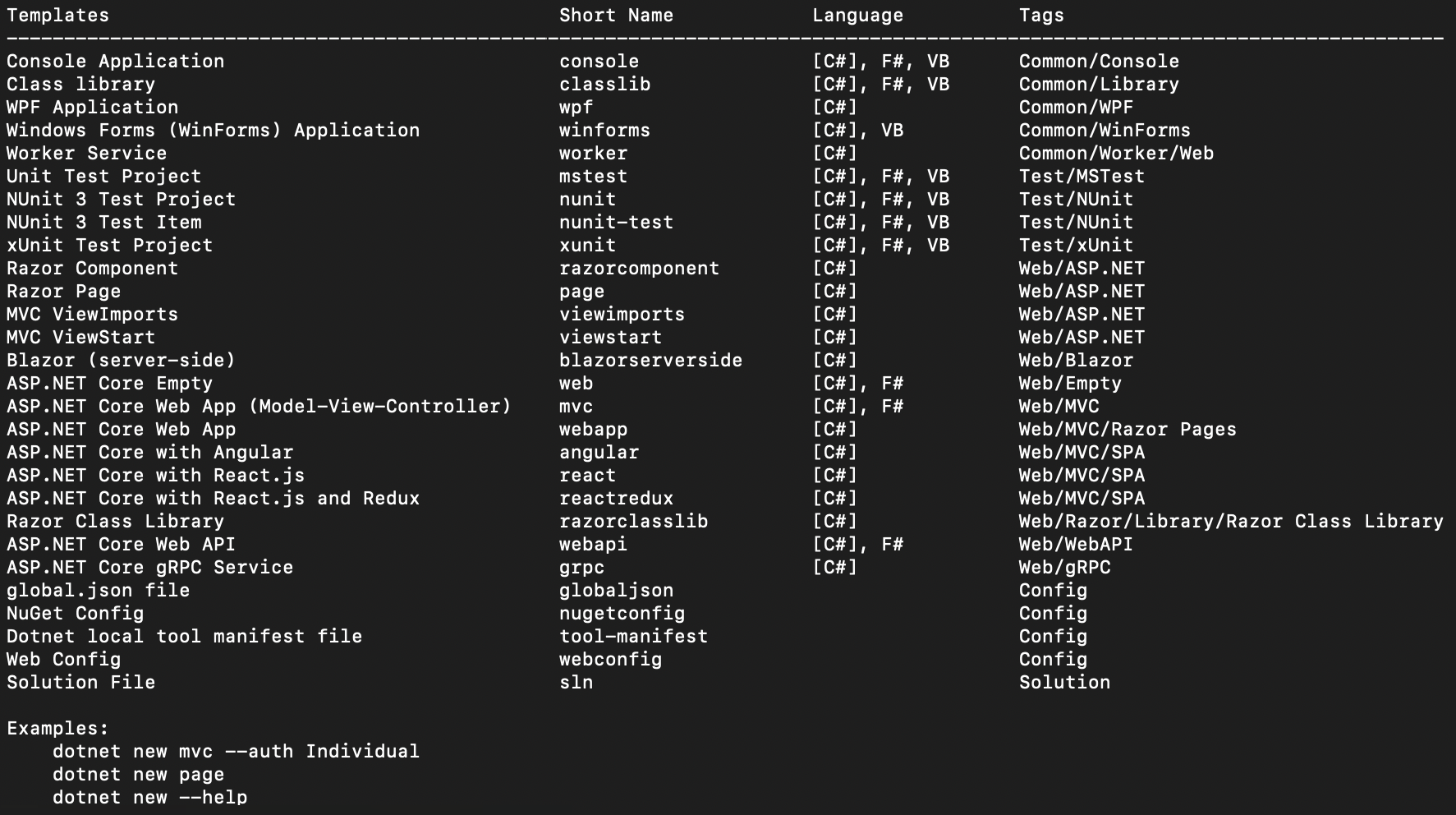Click the 'Short Name' column header
The height and width of the screenshot is (815, 1456).
(616, 16)
